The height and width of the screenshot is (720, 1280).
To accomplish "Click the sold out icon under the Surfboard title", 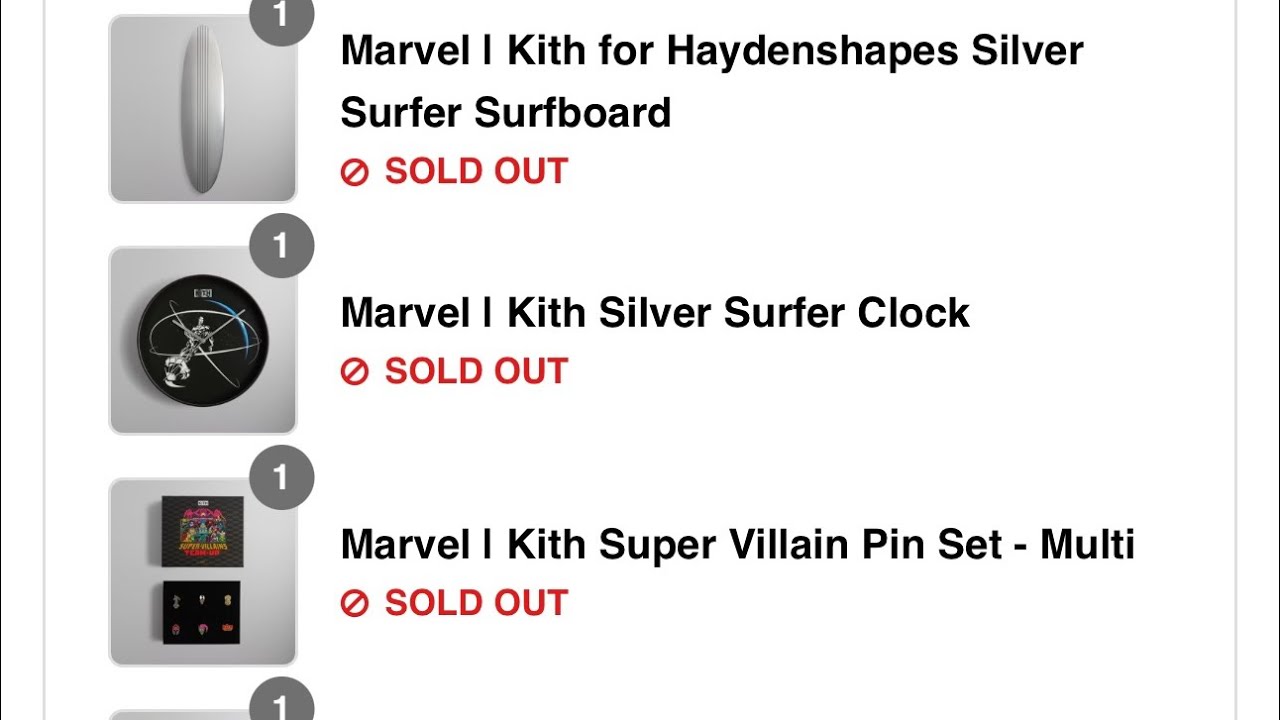I will click(355, 172).
